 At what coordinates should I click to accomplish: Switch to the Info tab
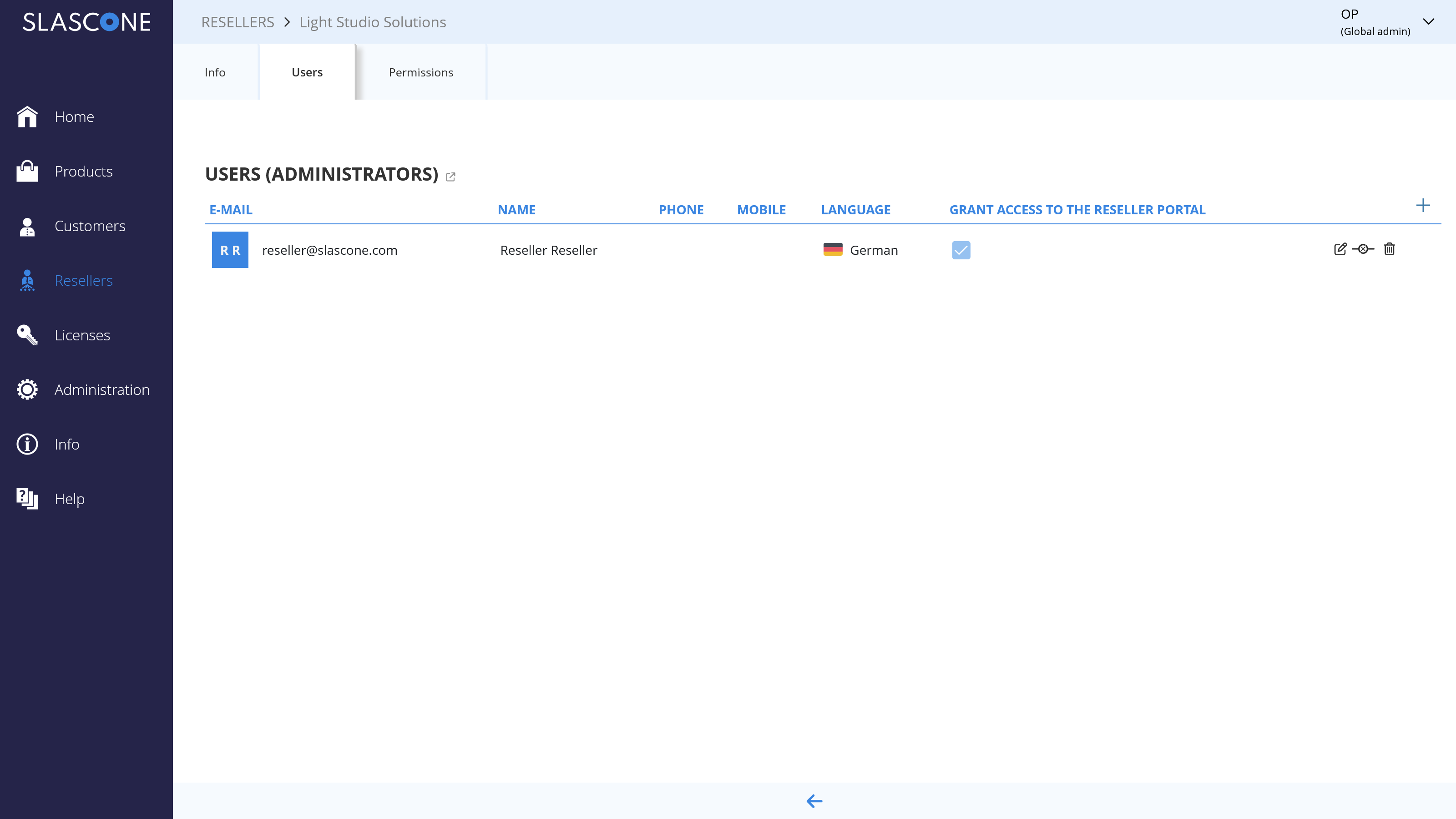[x=215, y=72]
